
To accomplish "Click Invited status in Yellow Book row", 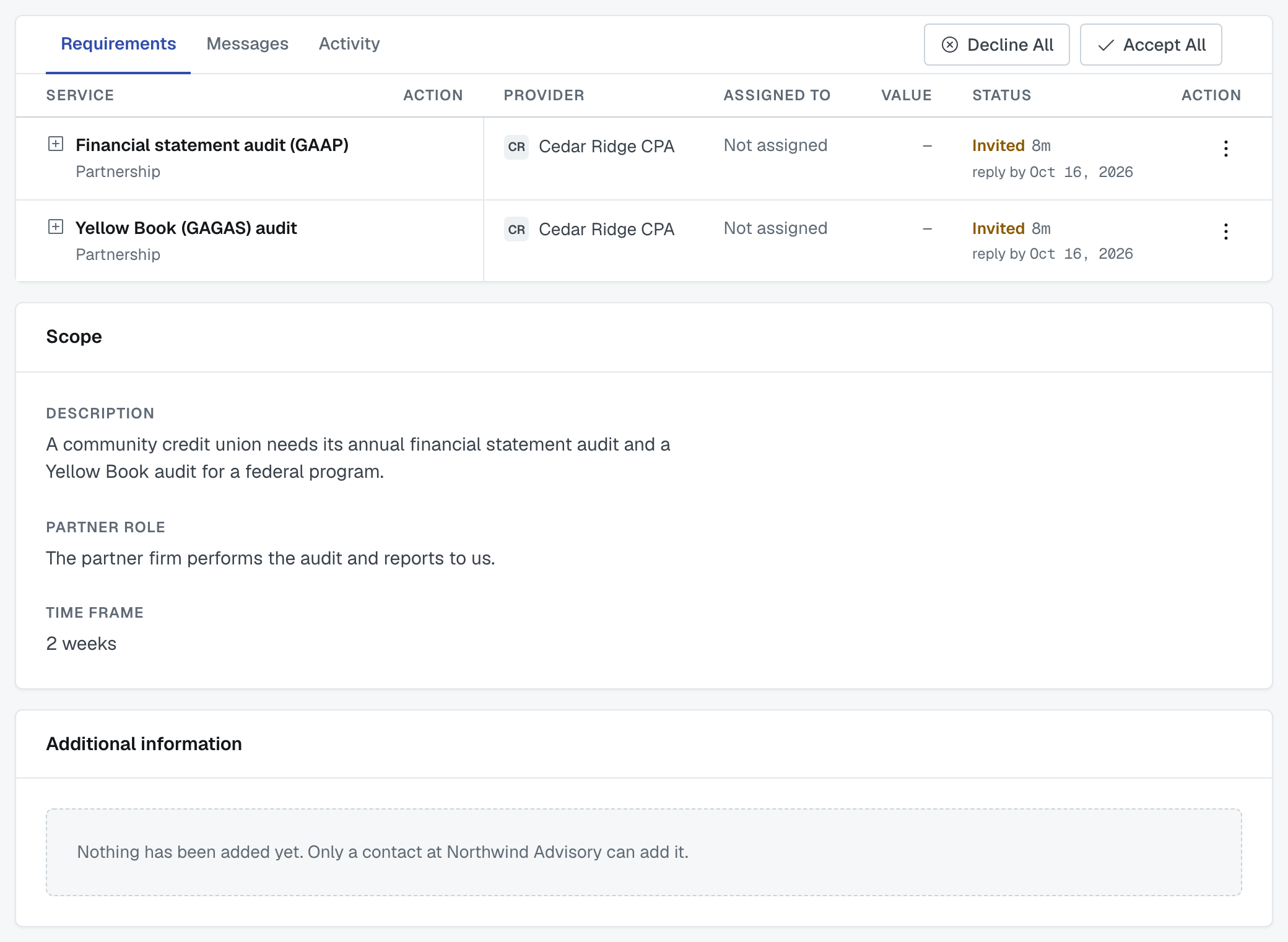I will [998, 228].
